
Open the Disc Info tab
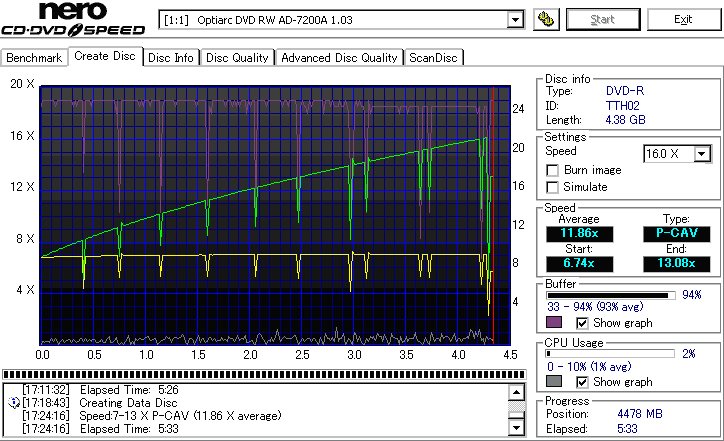171,58
